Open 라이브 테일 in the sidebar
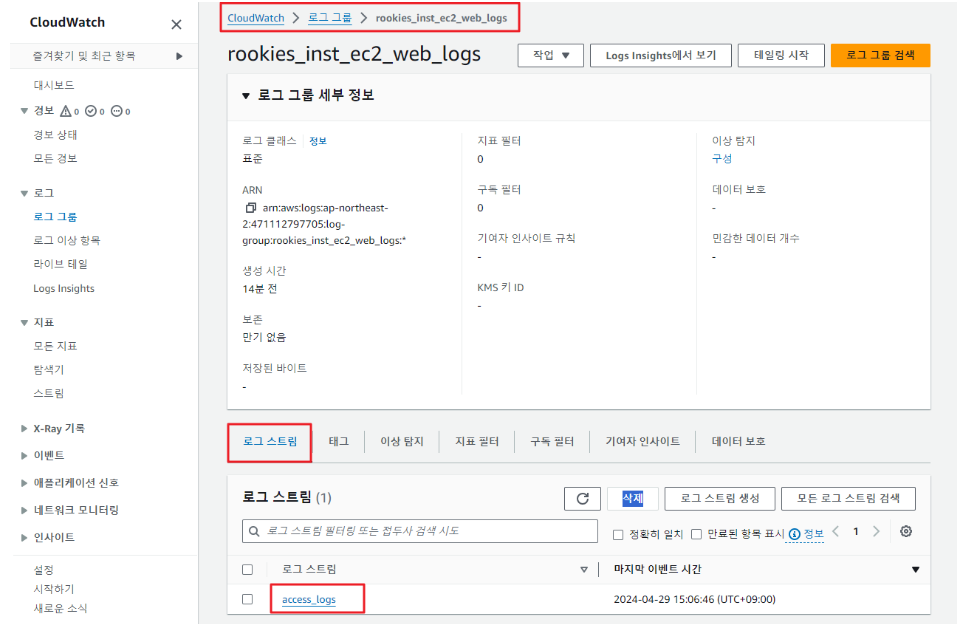The width and height of the screenshot is (957, 626). tap(60, 264)
